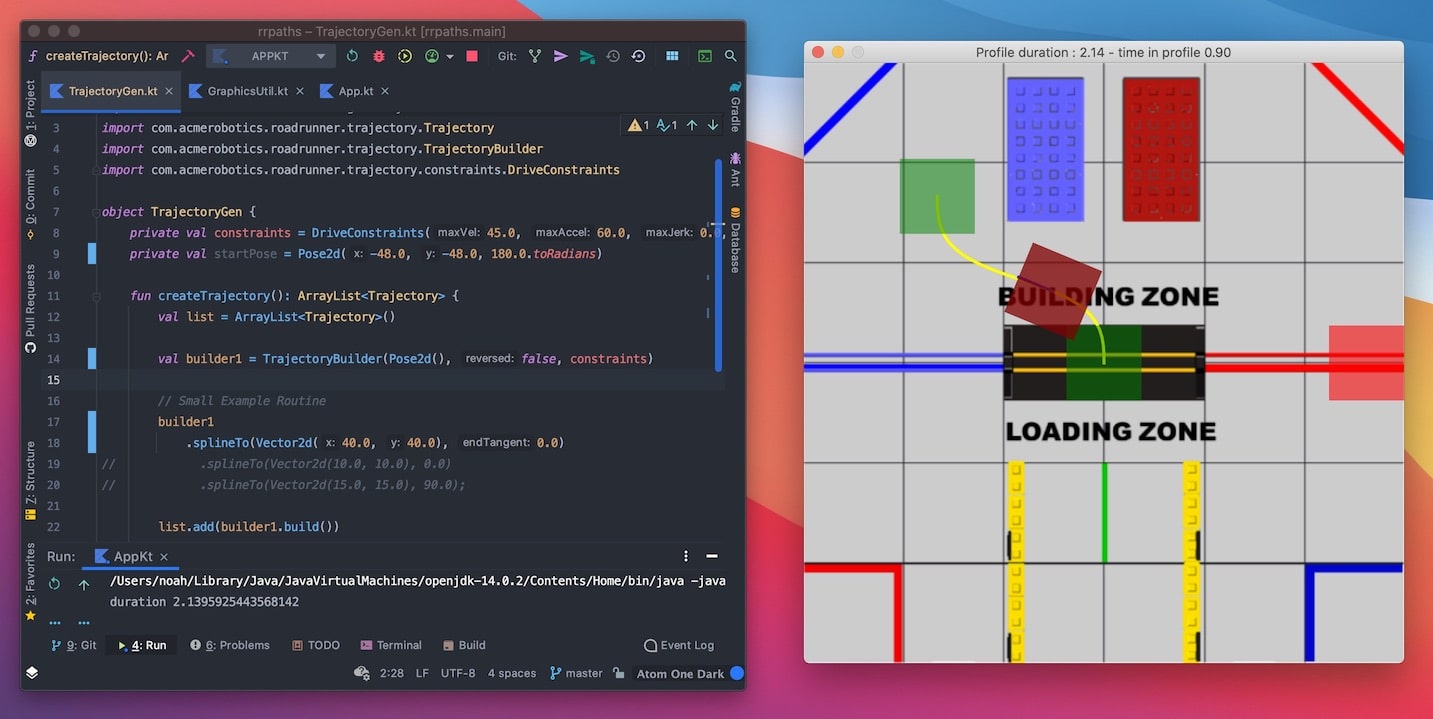Change line separator LF in status bar
The width and height of the screenshot is (1433, 719).
422,673
